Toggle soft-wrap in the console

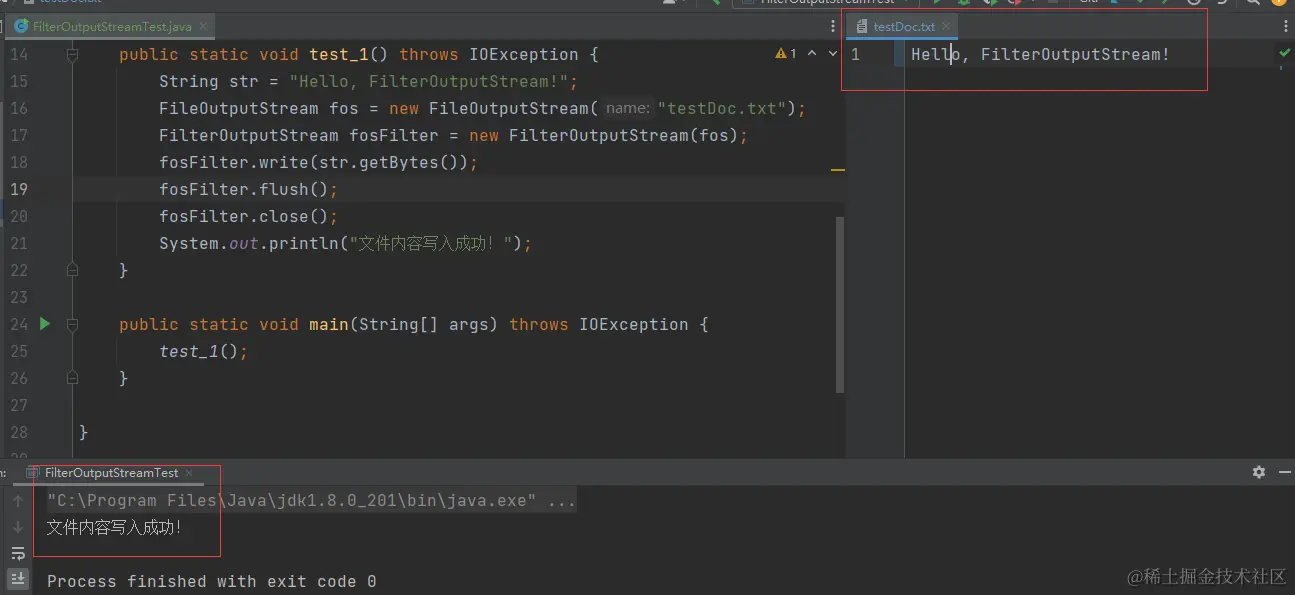(18, 553)
